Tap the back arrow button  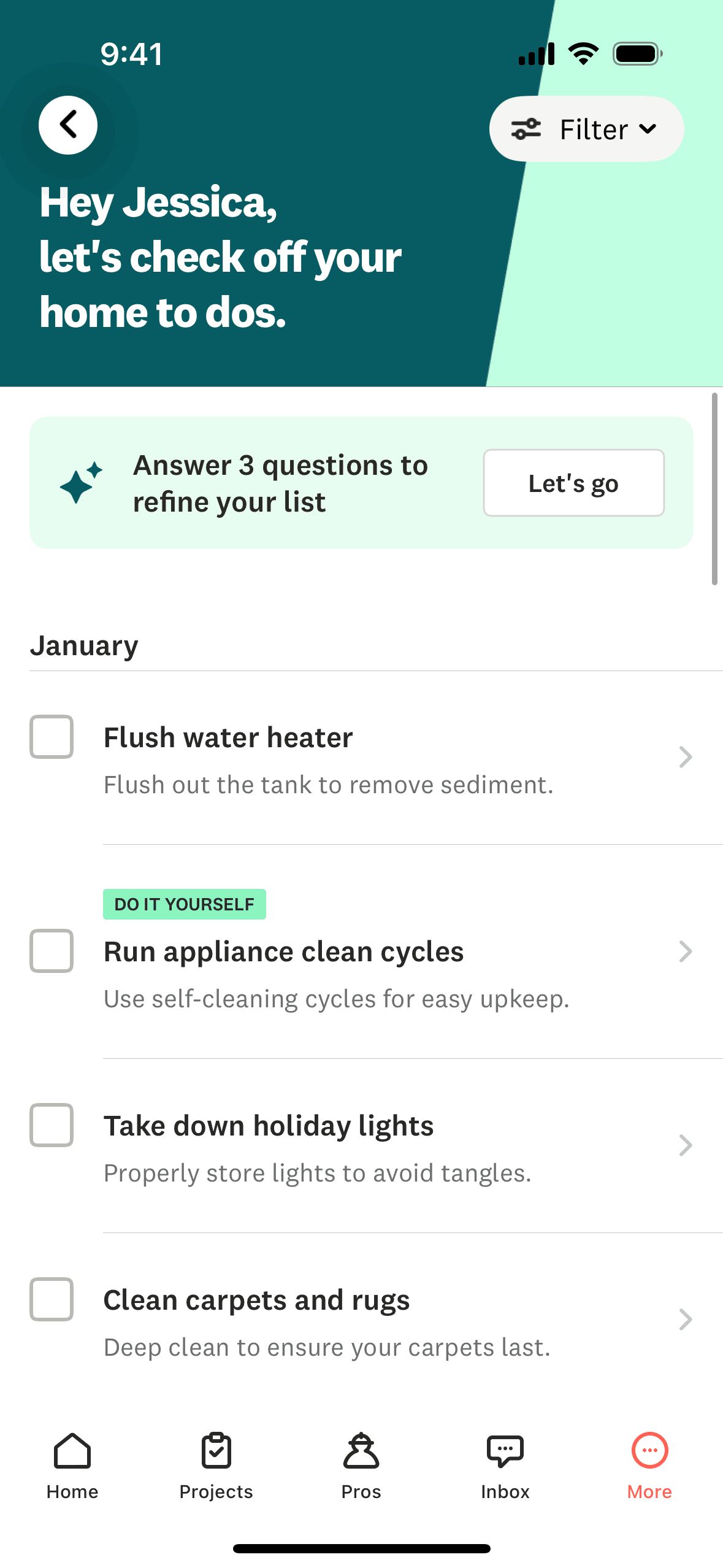pos(68,126)
